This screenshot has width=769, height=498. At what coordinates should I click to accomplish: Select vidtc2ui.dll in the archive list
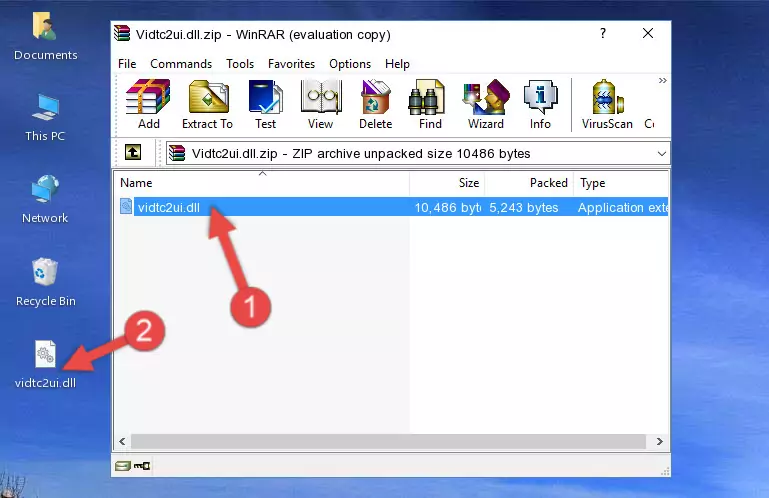pyautogui.click(x=169, y=208)
